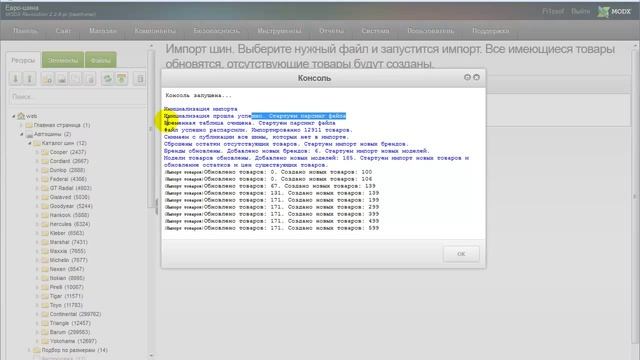This screenshot has width=640, height=360.
Task: Switch to the Элементы tab
Action: click(63, 60)
